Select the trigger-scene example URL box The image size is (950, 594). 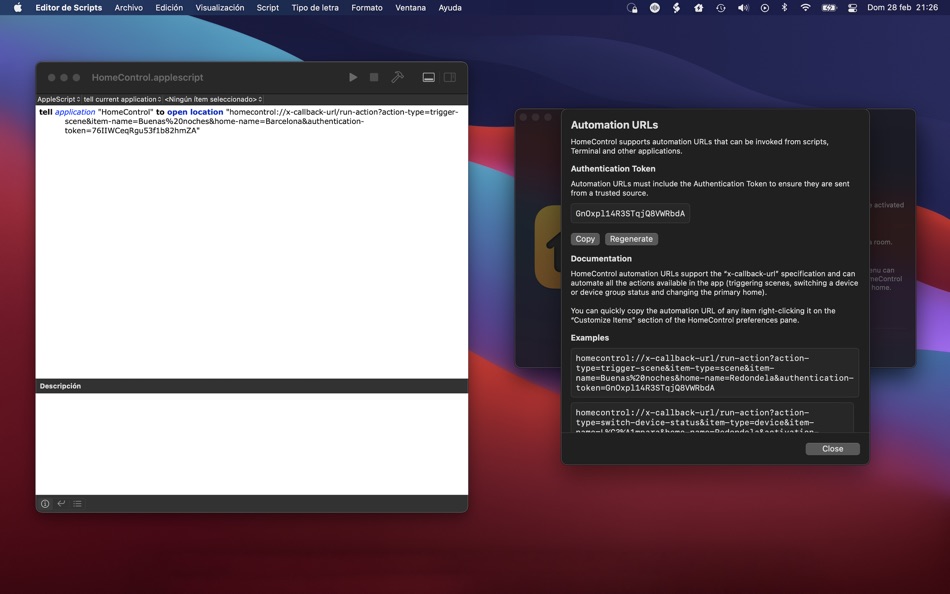(x=714, y=373)
